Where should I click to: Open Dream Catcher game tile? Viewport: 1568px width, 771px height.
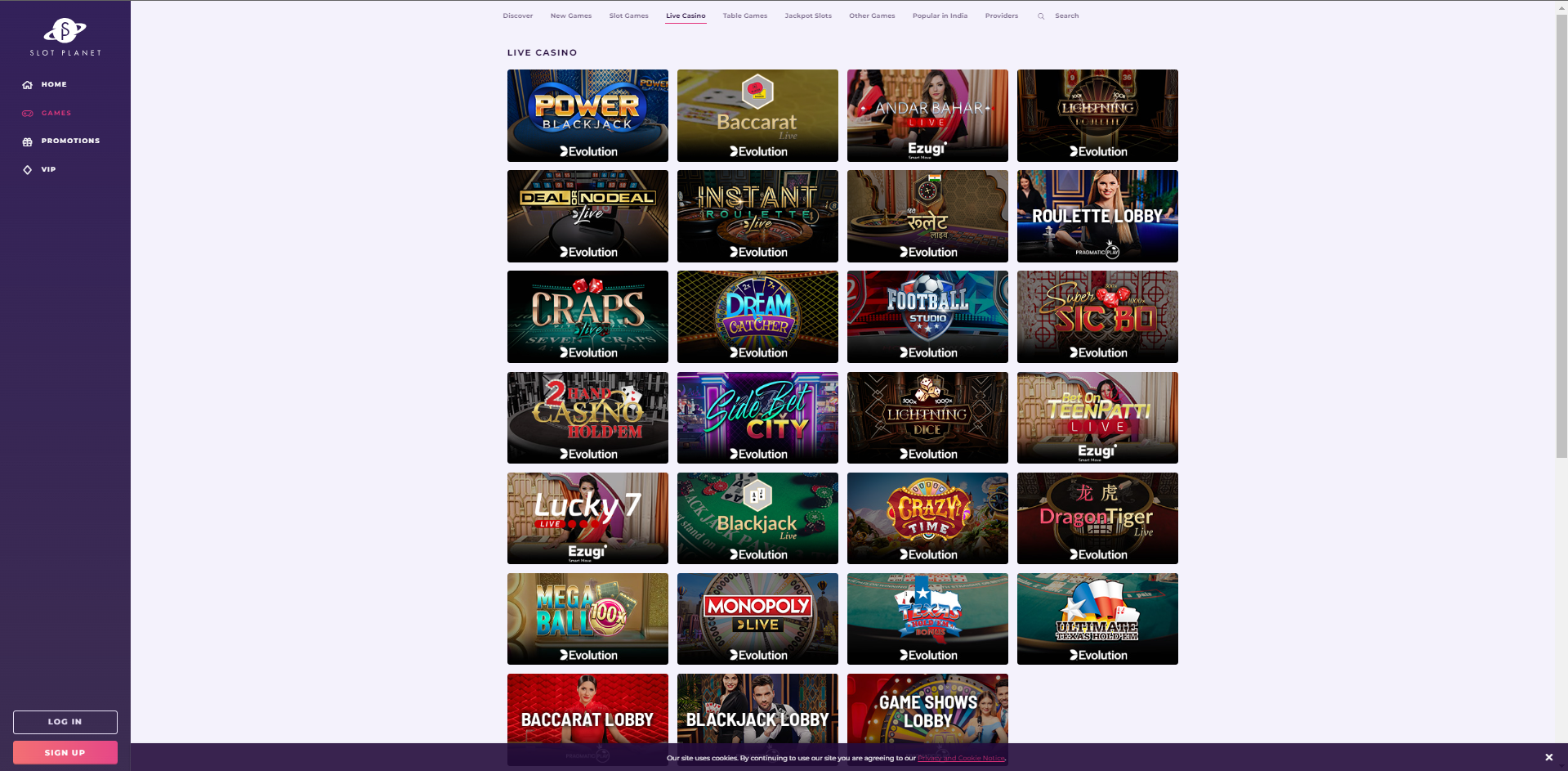tap(757, 316)
